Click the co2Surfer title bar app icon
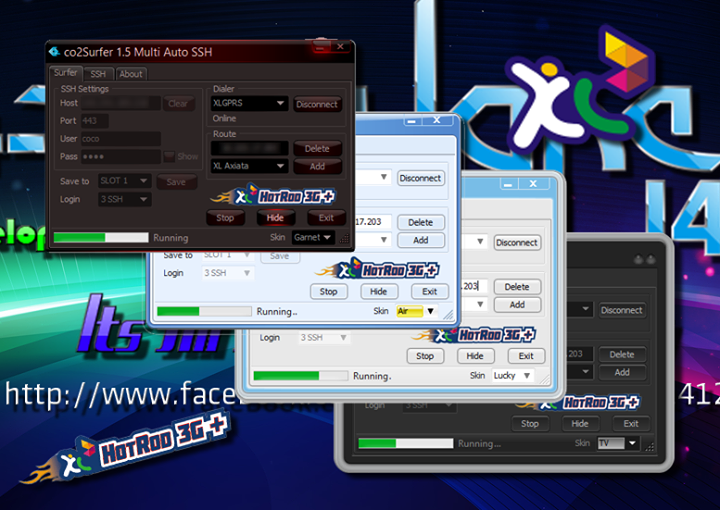This screenshot has height=510, width=720. [x=54, y=51]
